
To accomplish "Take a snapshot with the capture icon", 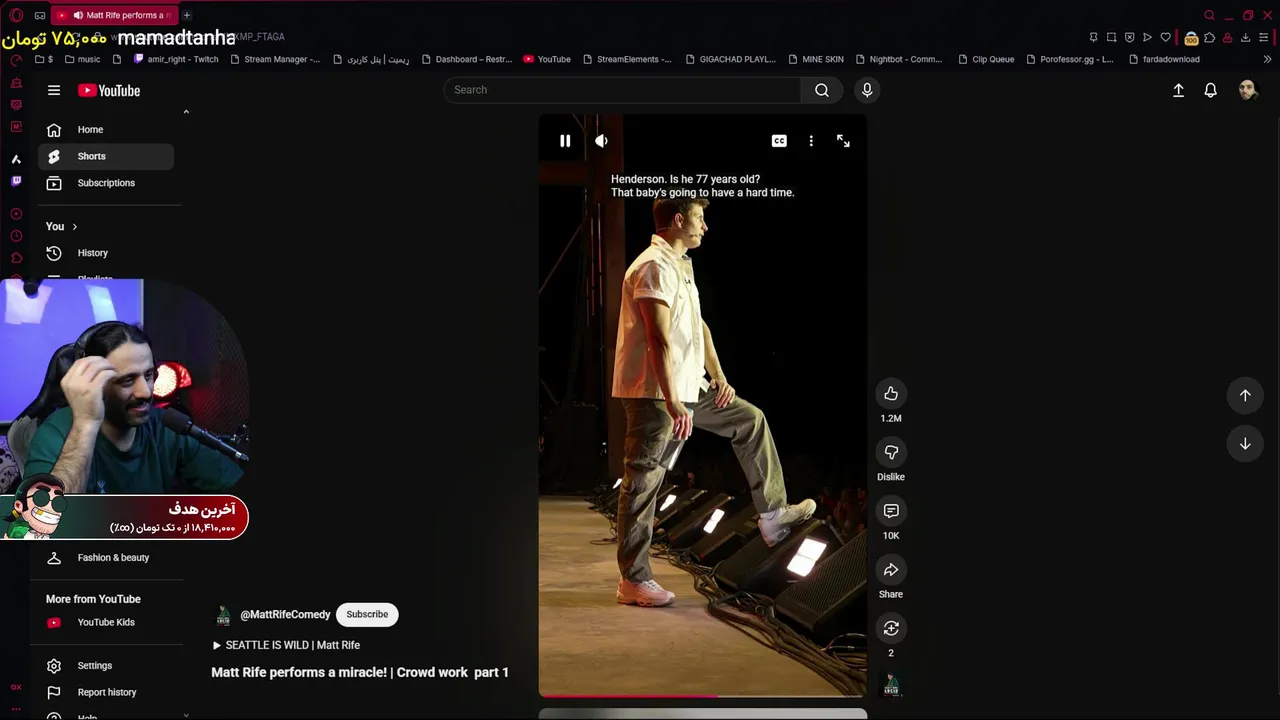I will click(x=1111, y=38).
